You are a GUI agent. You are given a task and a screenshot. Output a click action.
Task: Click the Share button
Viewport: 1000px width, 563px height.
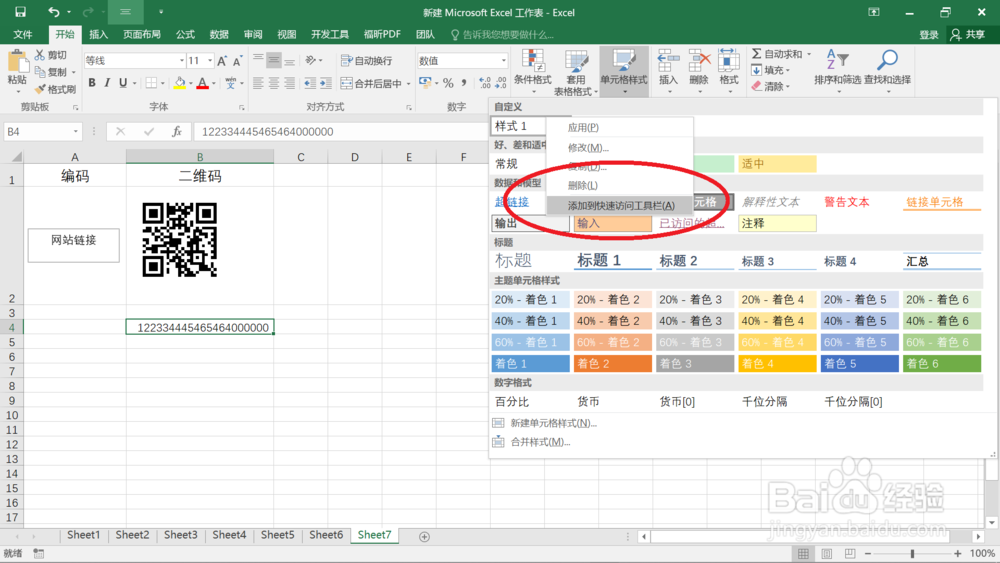pos(968,34)
